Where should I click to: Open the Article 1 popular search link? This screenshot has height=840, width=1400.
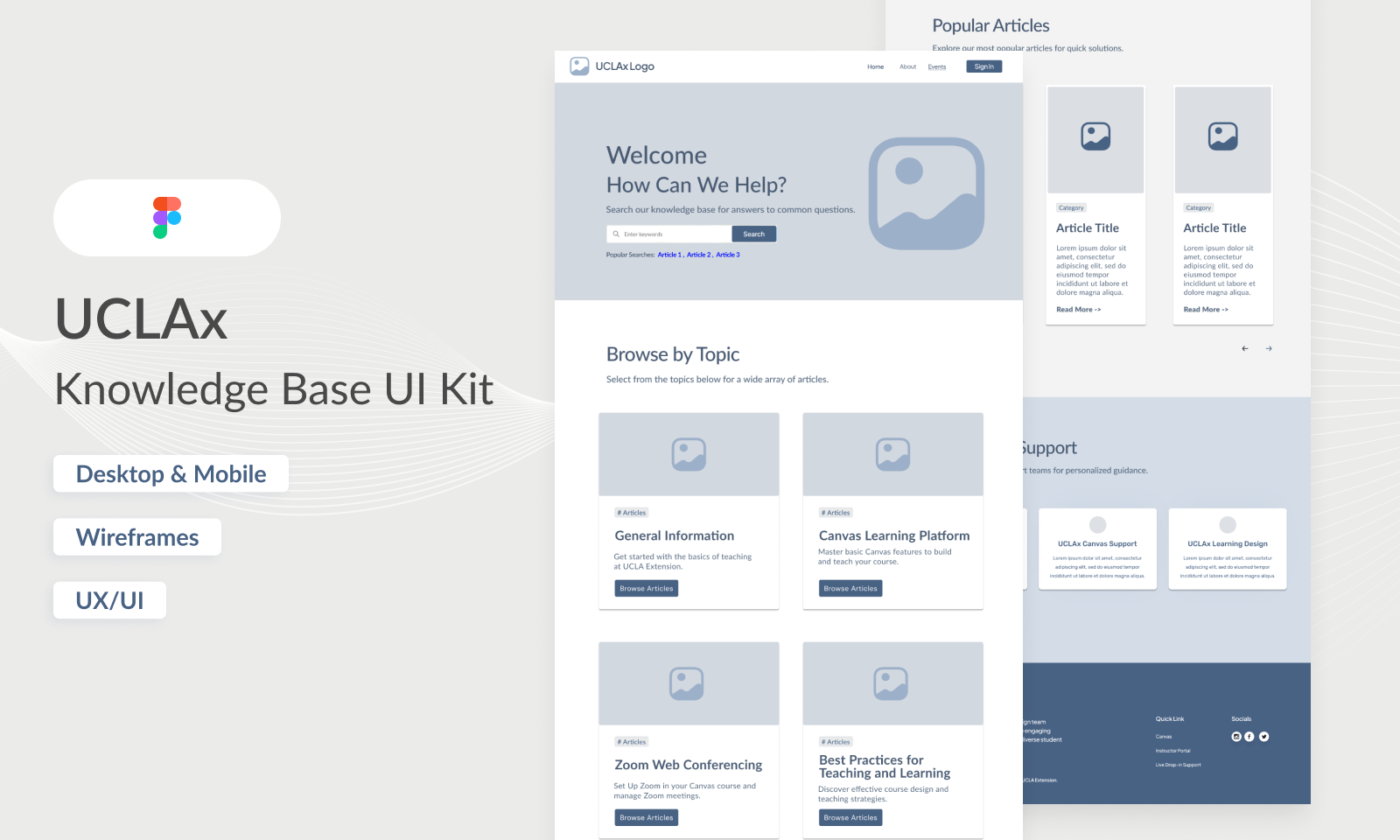(x=669, y=255)
